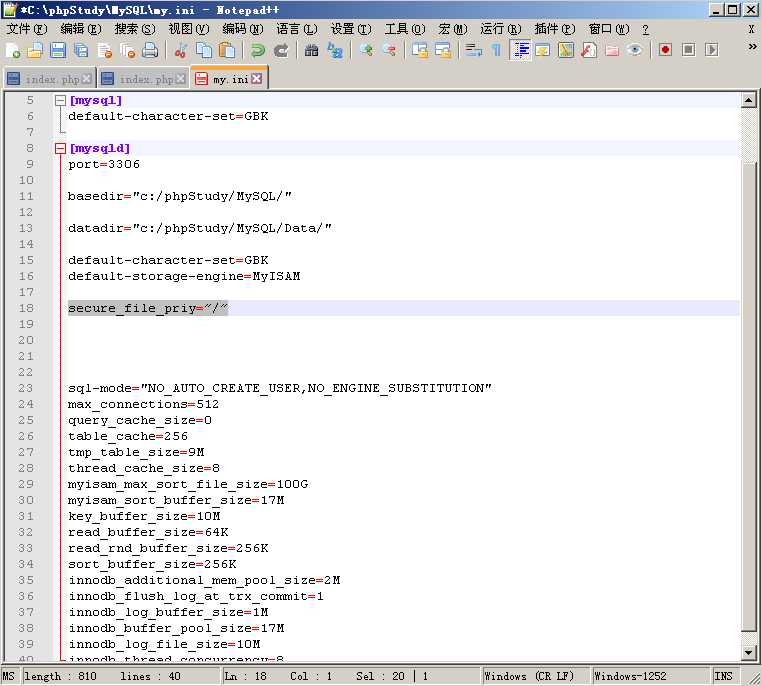Open the Replace toolbar icon
This screenshot has width=762, height=686.
334,51
